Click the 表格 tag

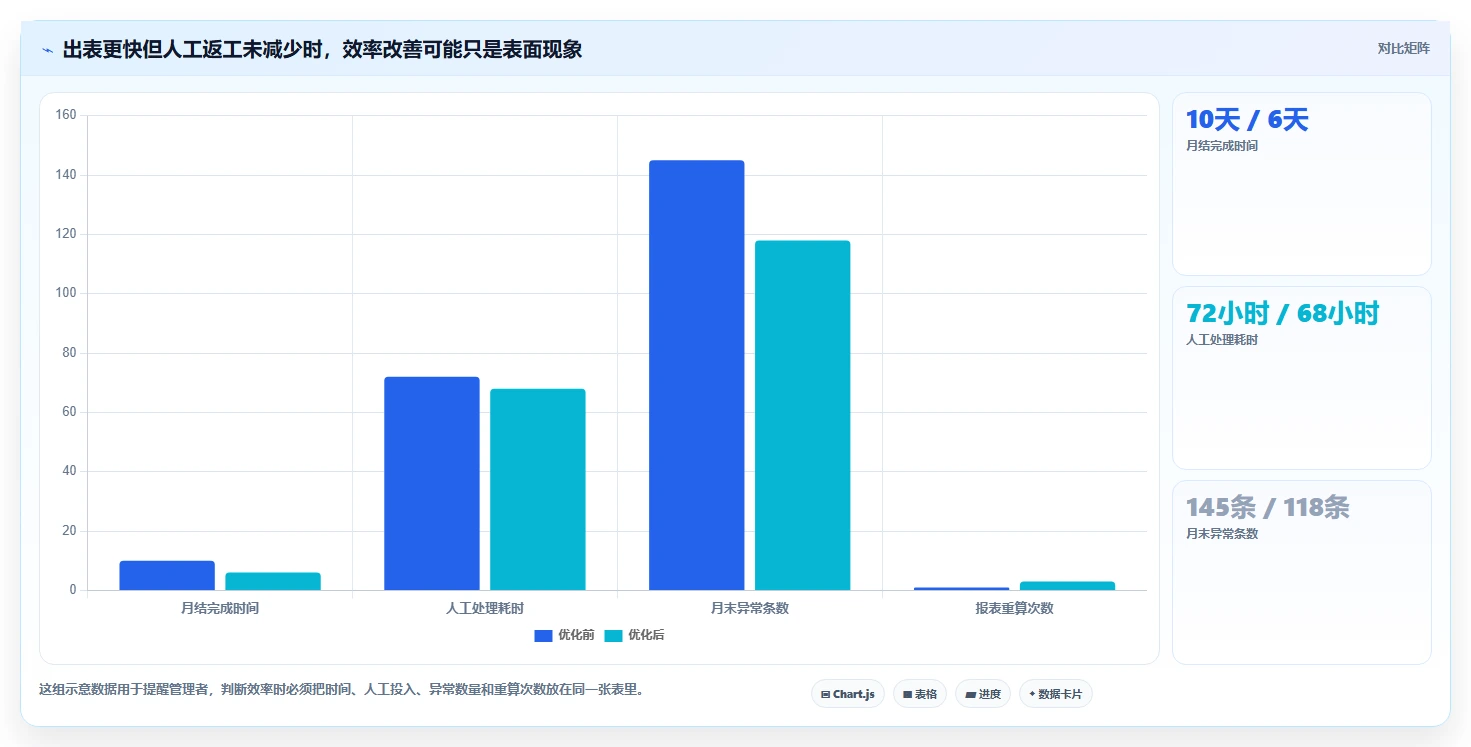coord(919,694)
